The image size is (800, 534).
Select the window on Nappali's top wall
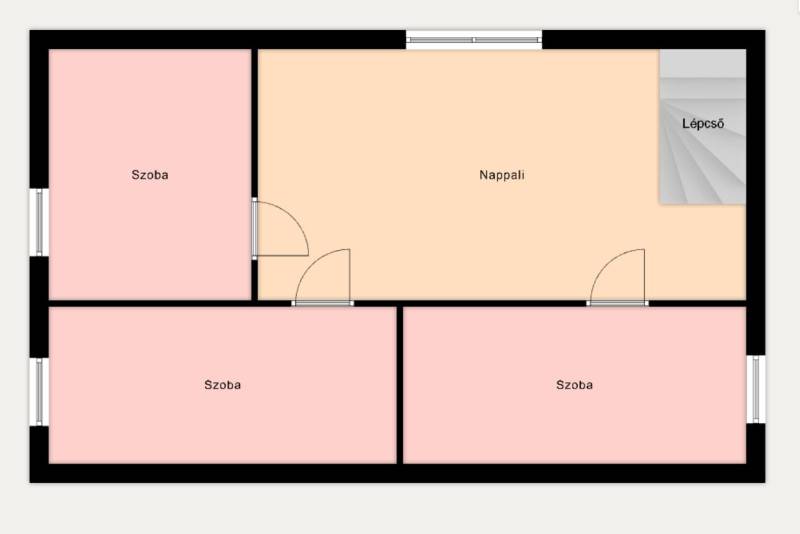click(x=474, y=40)
